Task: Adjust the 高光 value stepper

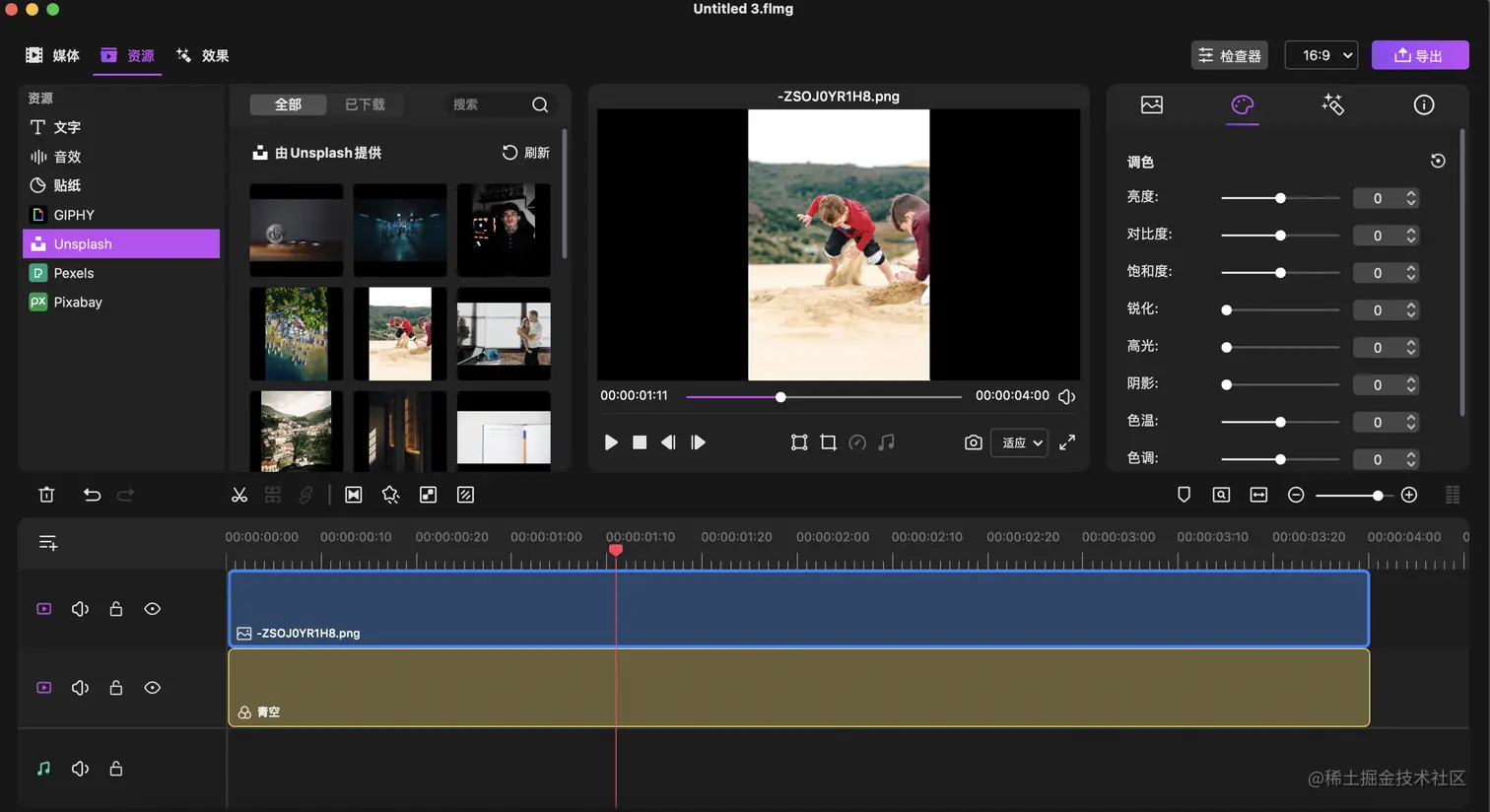Action: [x=1412, y=348]
